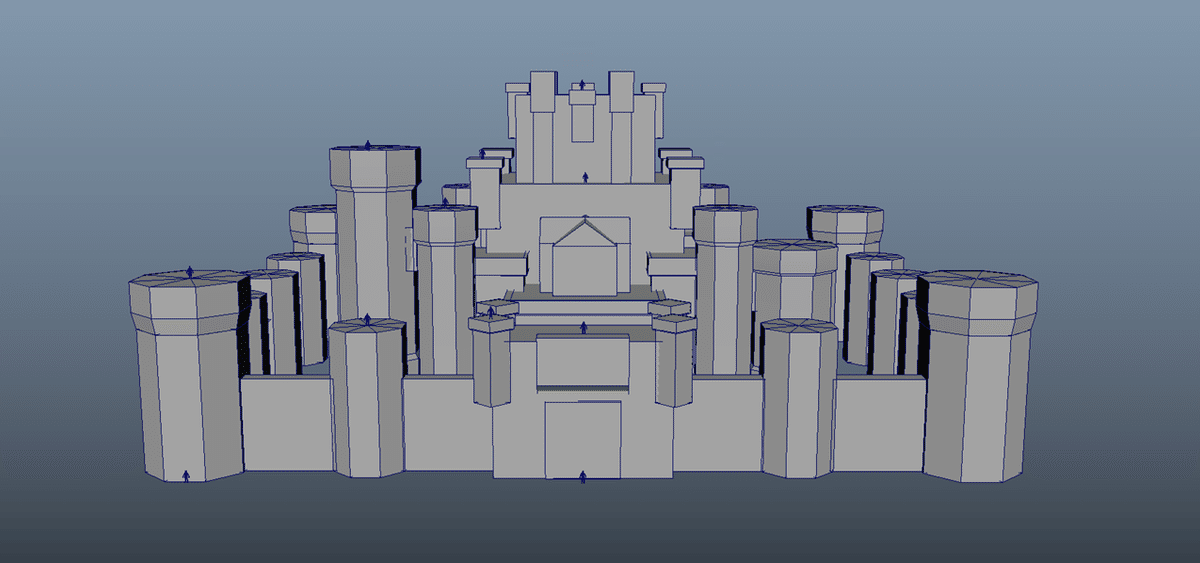Screen dimensions: 1200x563
Task: Select the small turret on the gatehouse's right corner
Action: click(673, 360)
